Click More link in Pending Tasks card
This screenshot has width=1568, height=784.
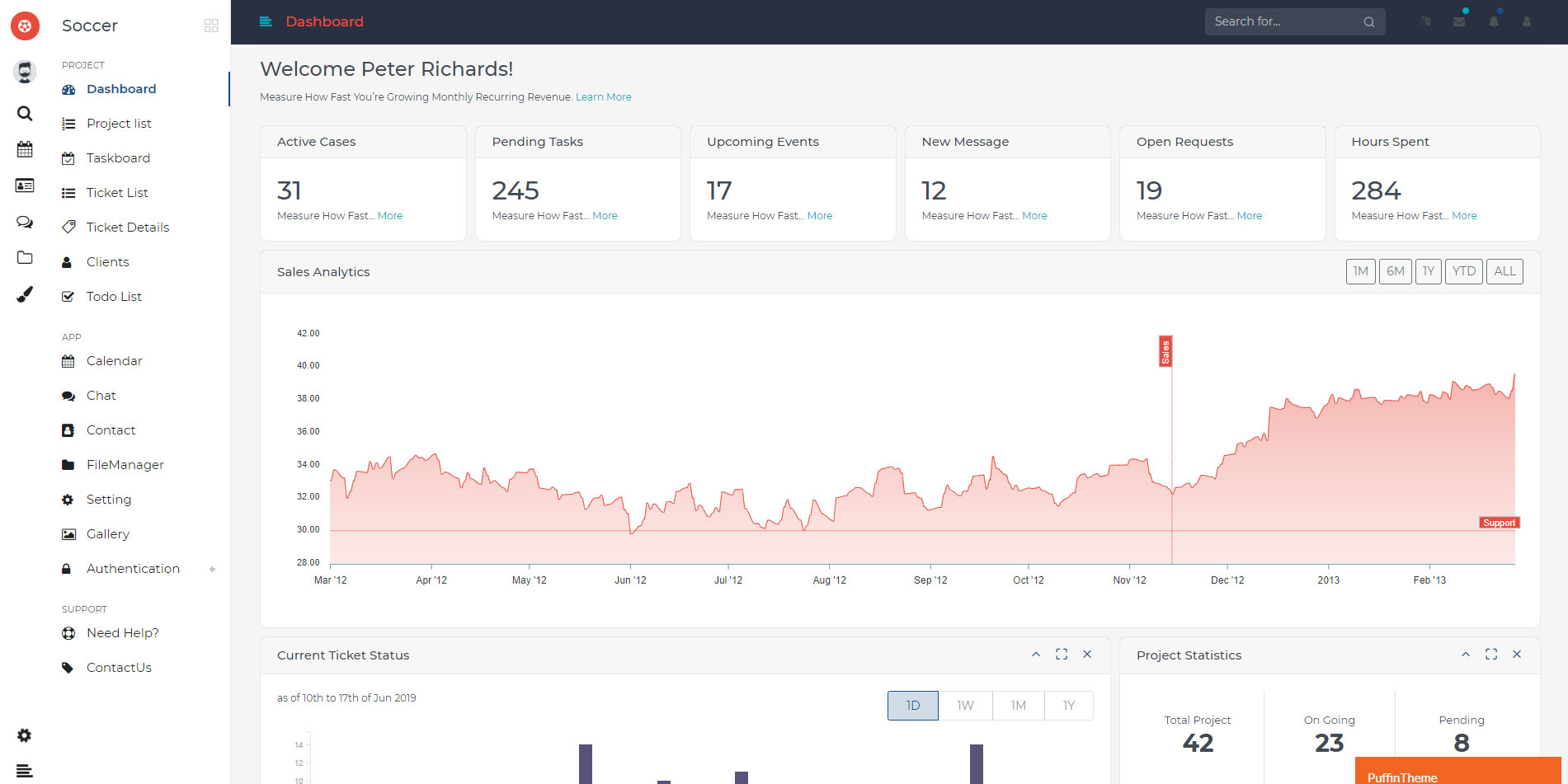coord(605,216)
